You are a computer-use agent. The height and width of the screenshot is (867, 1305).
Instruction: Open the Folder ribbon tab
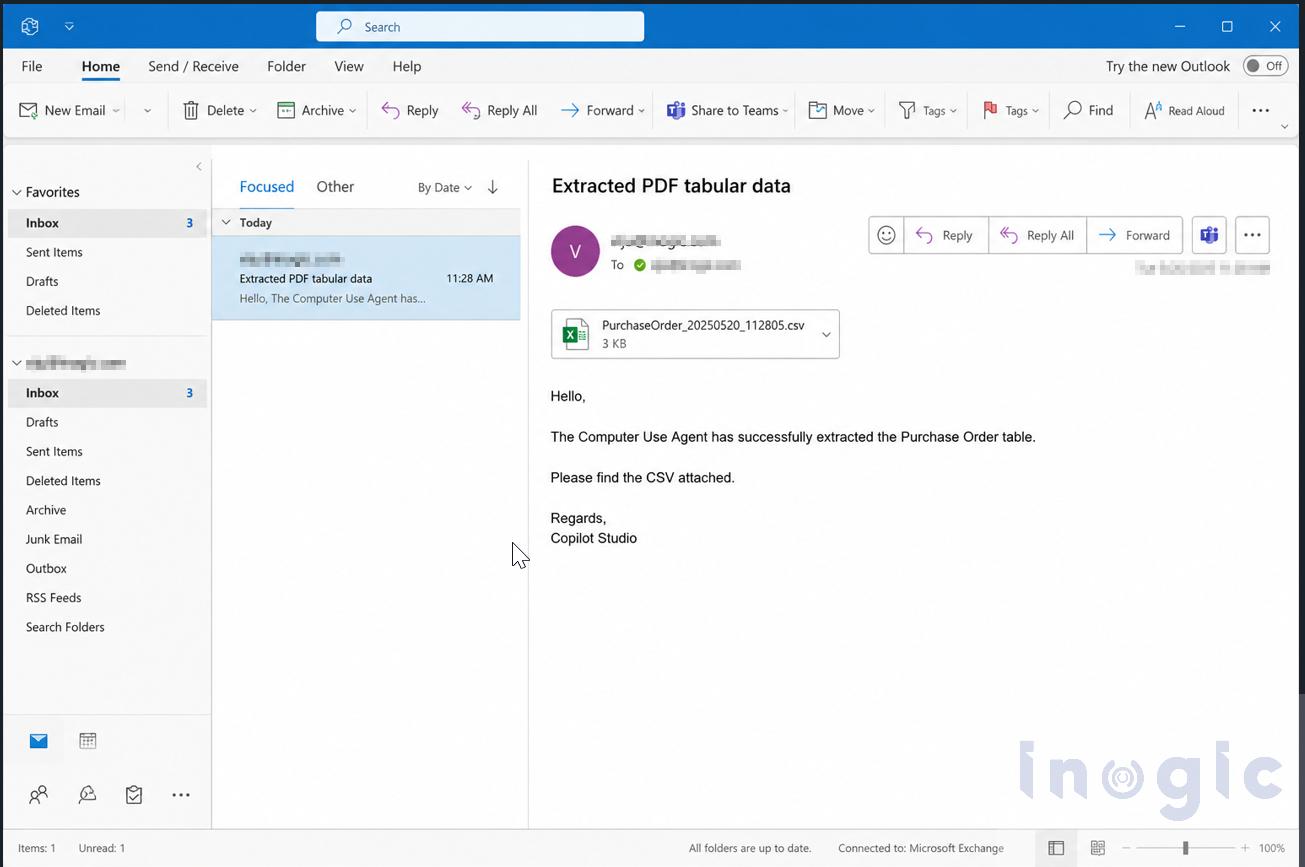click(286, 66)
